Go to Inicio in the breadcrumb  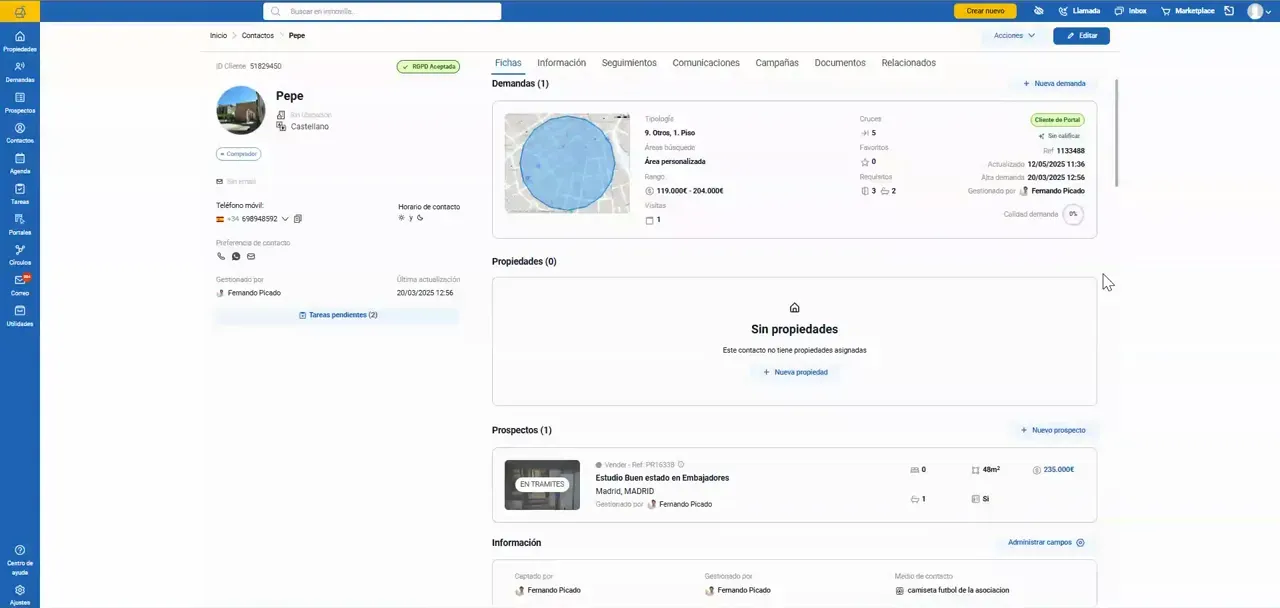[x=218, y=36]
